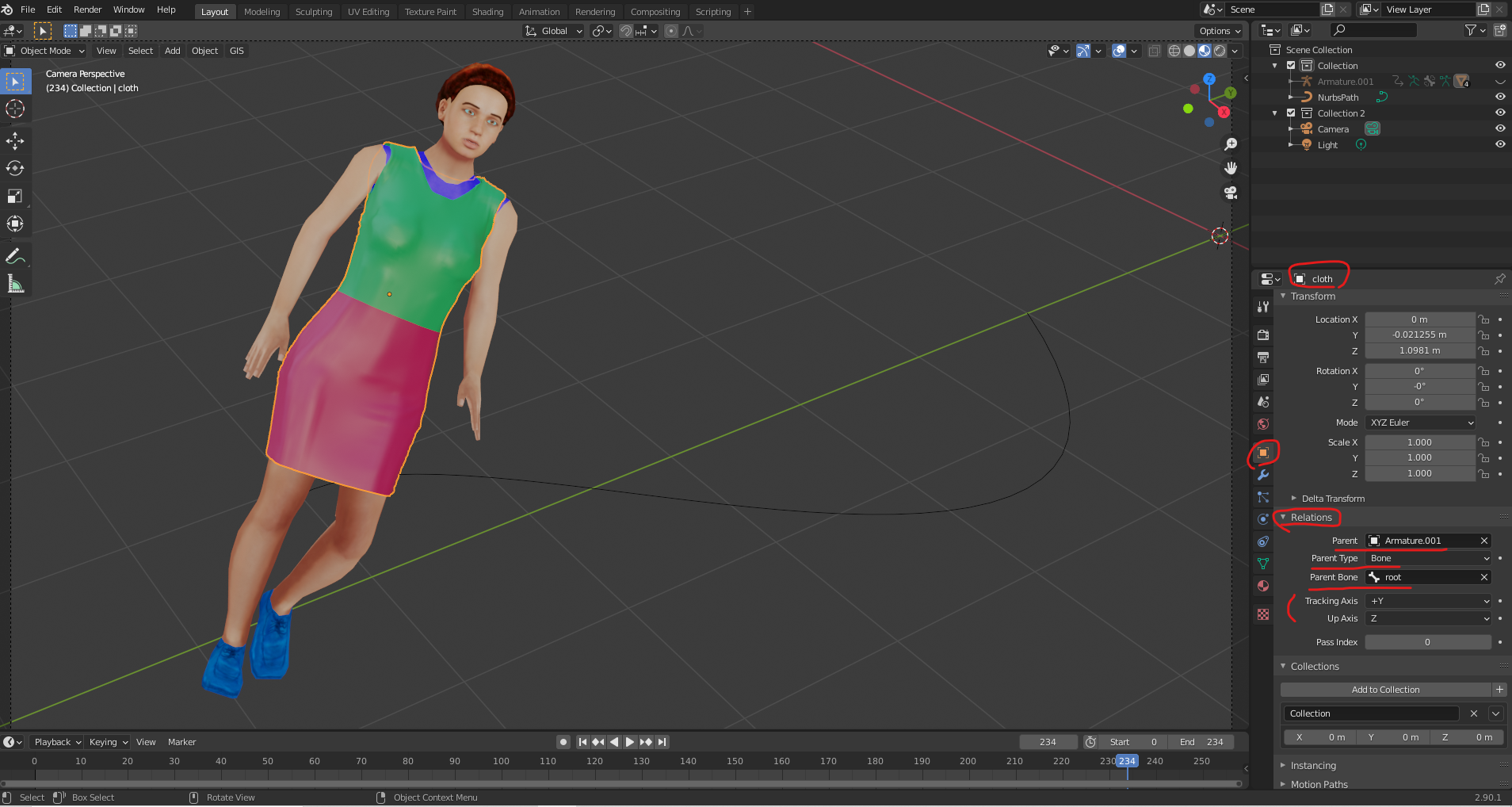The width and height of the screenshot is (1512, 807).
Task: Switch to the Sculpting workspace tab
Action: coord(314,12)
